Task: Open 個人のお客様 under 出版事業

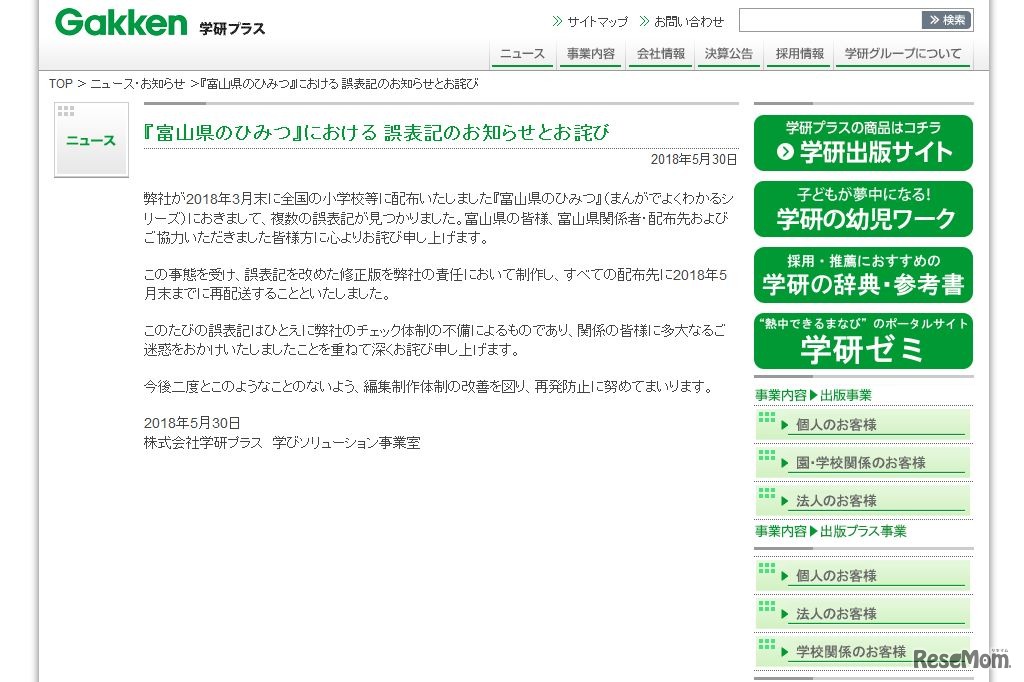Action: [x=863, y=425]
